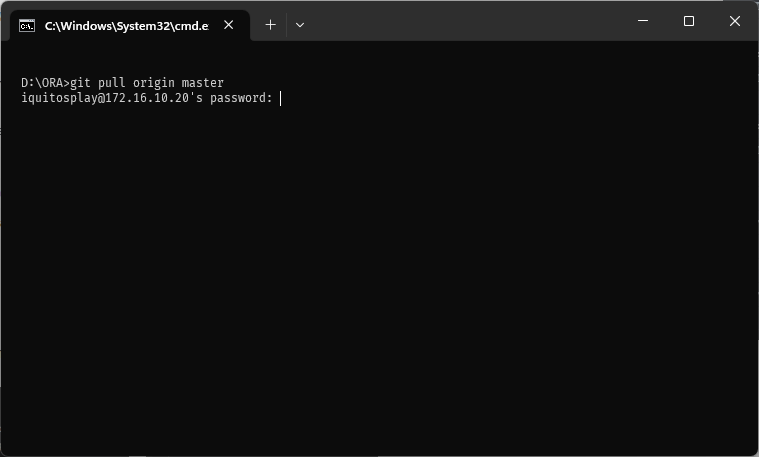The height and width of the screenshot is (457, 759).
Task: Minimize the terminal window
Action: point(643,21)
